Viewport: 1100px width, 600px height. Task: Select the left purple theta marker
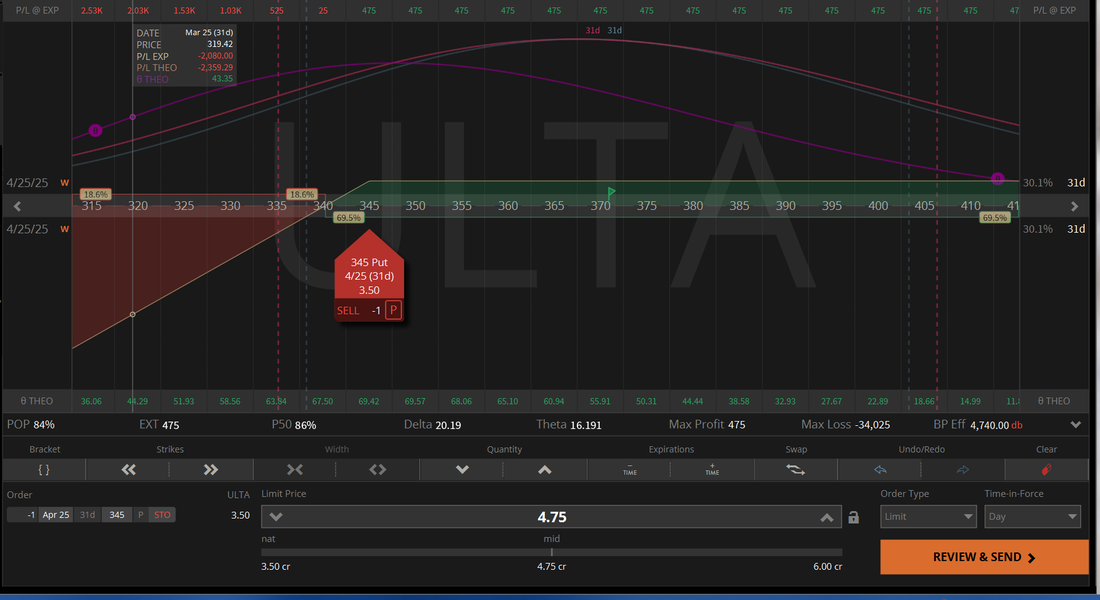pyautogui.click(x=95, y=131)
